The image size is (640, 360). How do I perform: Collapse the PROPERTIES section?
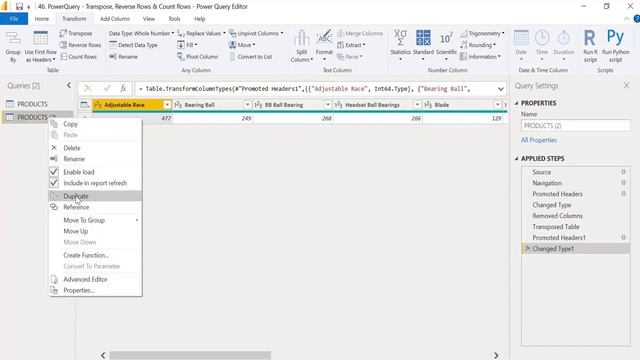(x=516, y=103)
